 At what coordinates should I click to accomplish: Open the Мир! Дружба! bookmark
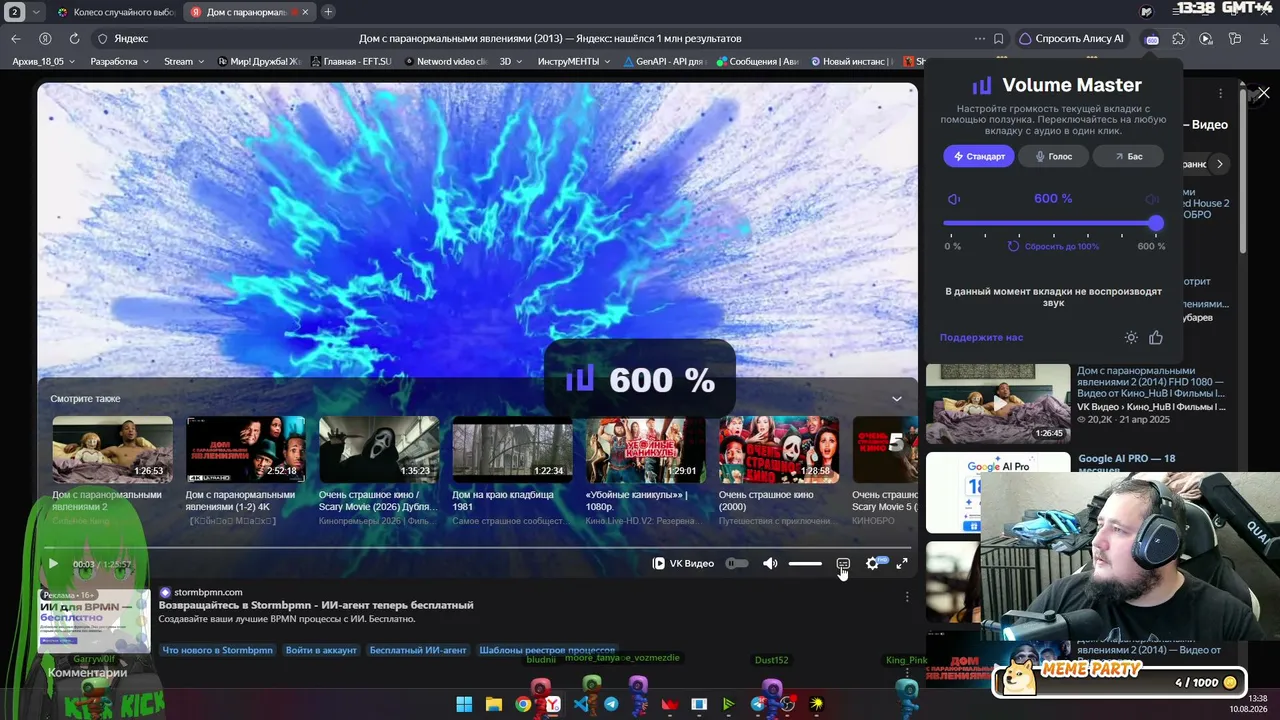coord(259,61)
